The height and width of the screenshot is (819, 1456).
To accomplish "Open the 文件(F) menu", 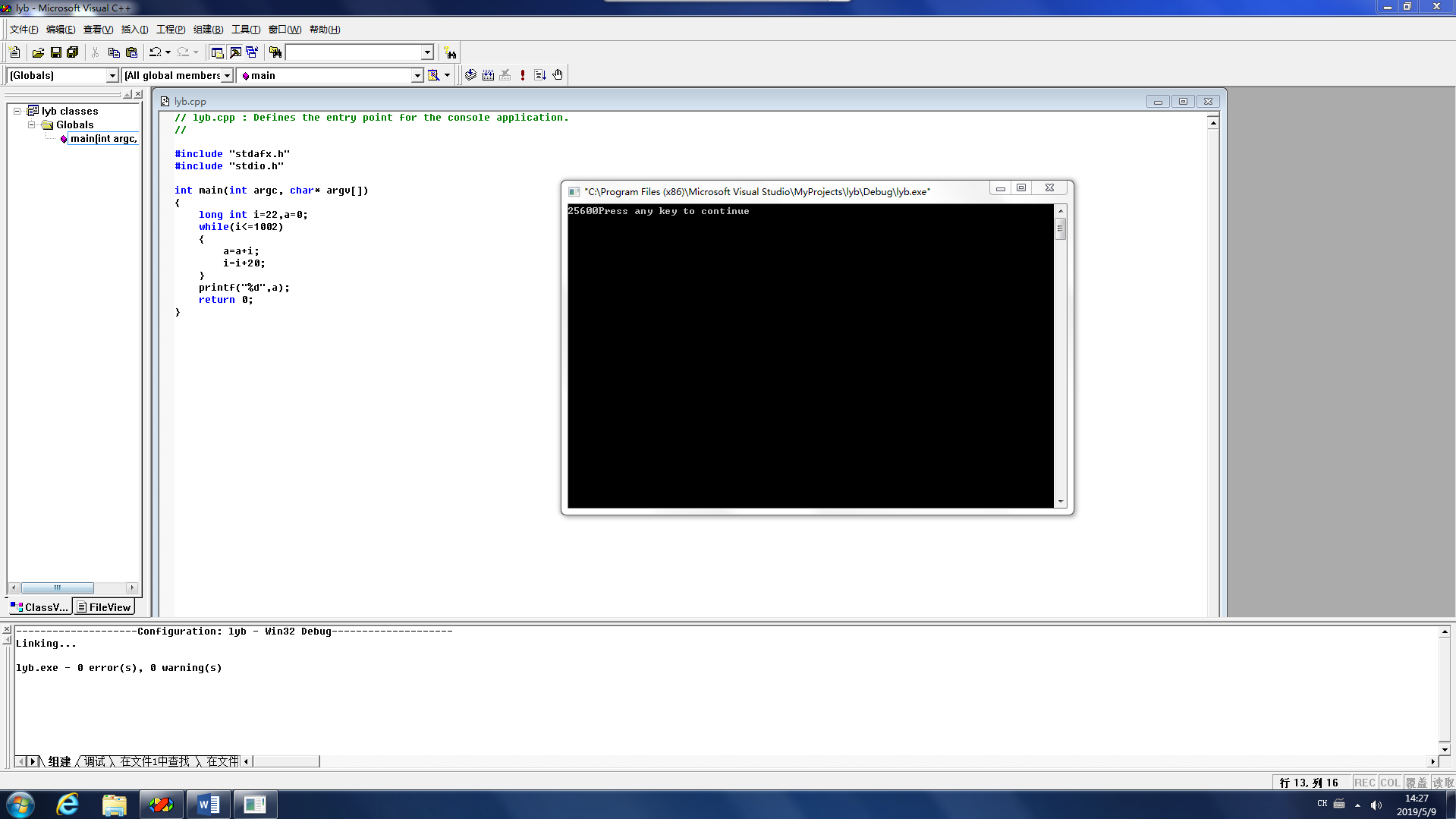I will click(x=24, y=30).
